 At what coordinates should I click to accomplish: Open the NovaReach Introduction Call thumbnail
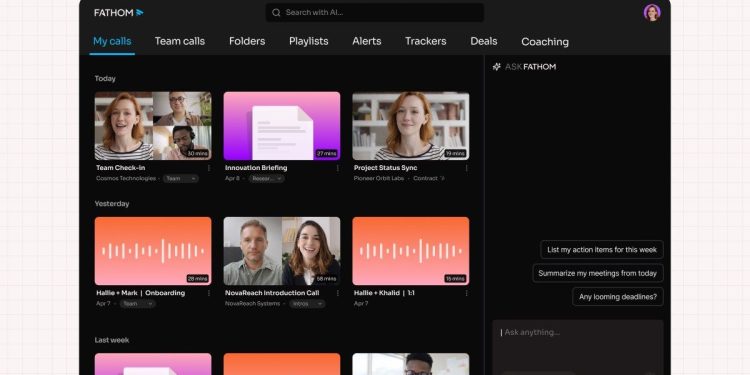point(282,251)
